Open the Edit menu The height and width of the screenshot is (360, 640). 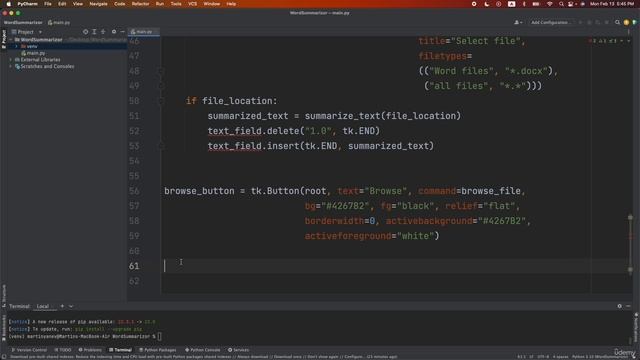tap(62, 4)
